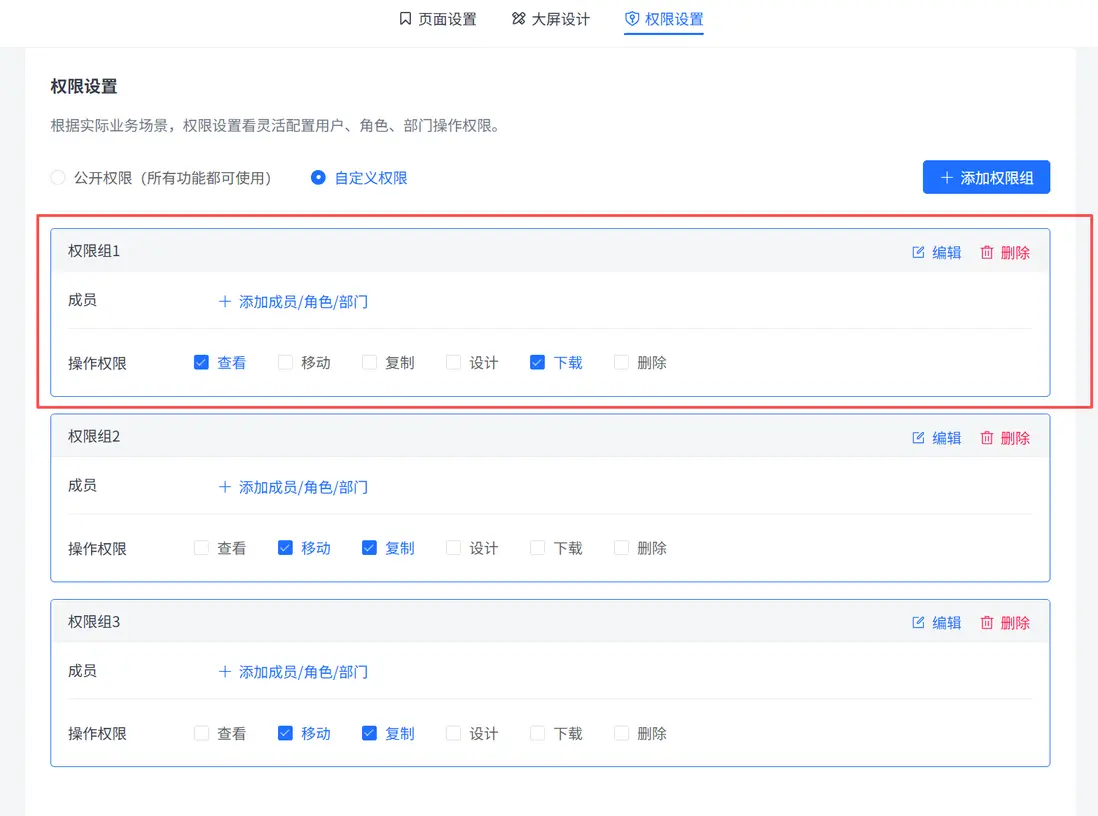Click the 编辑 text link in 权限组1
Viewport: 1098px width, 816px height.
pos(947,253)
